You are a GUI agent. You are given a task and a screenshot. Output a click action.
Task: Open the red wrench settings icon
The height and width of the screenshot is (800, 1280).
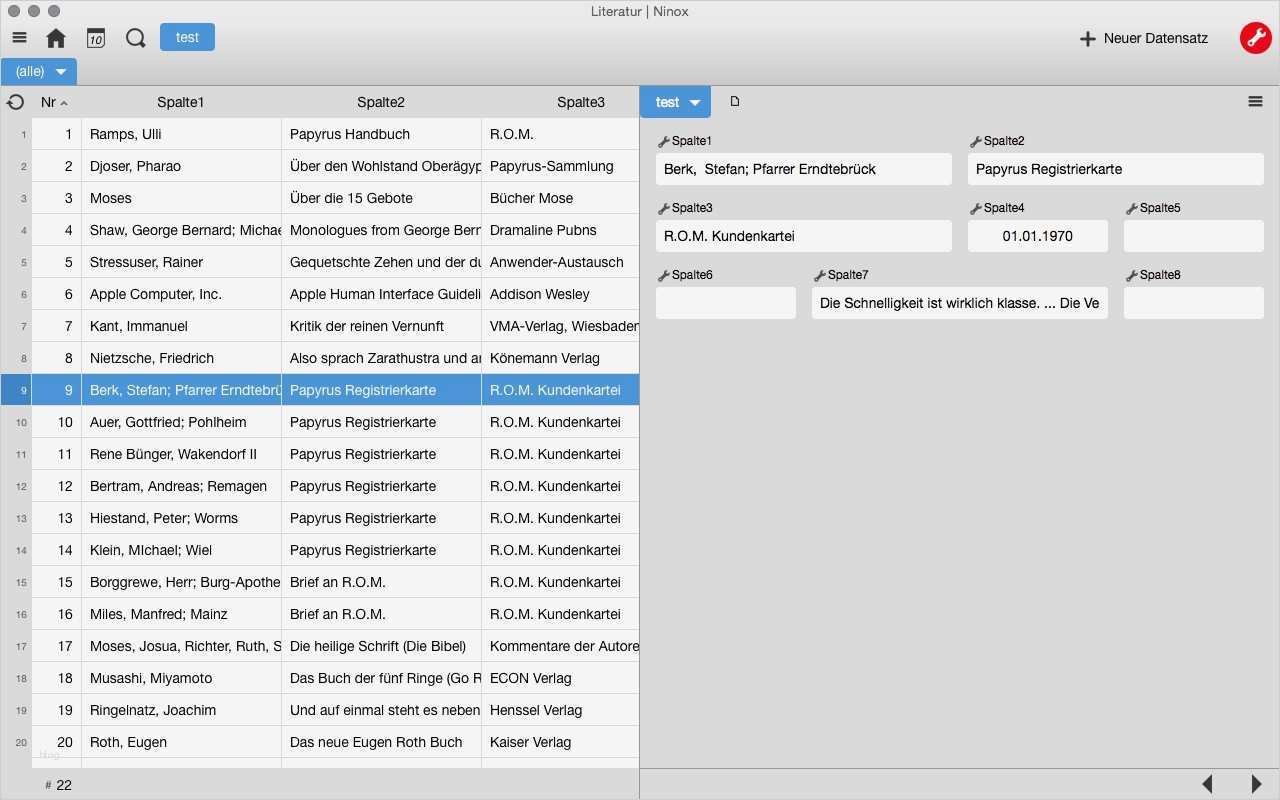[x=1255, y=38]
